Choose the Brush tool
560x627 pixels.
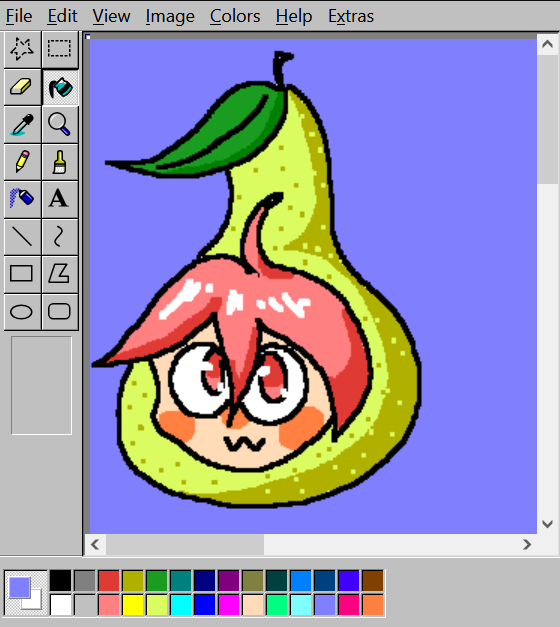pyautogui.click(x=60, y=162)
